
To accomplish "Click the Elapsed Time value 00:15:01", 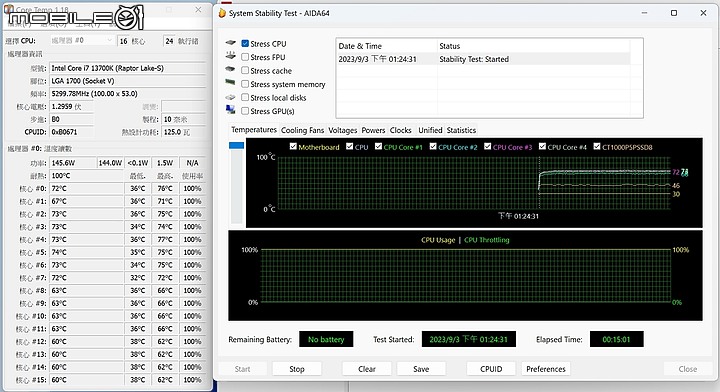I will click(x=616, y=339).
